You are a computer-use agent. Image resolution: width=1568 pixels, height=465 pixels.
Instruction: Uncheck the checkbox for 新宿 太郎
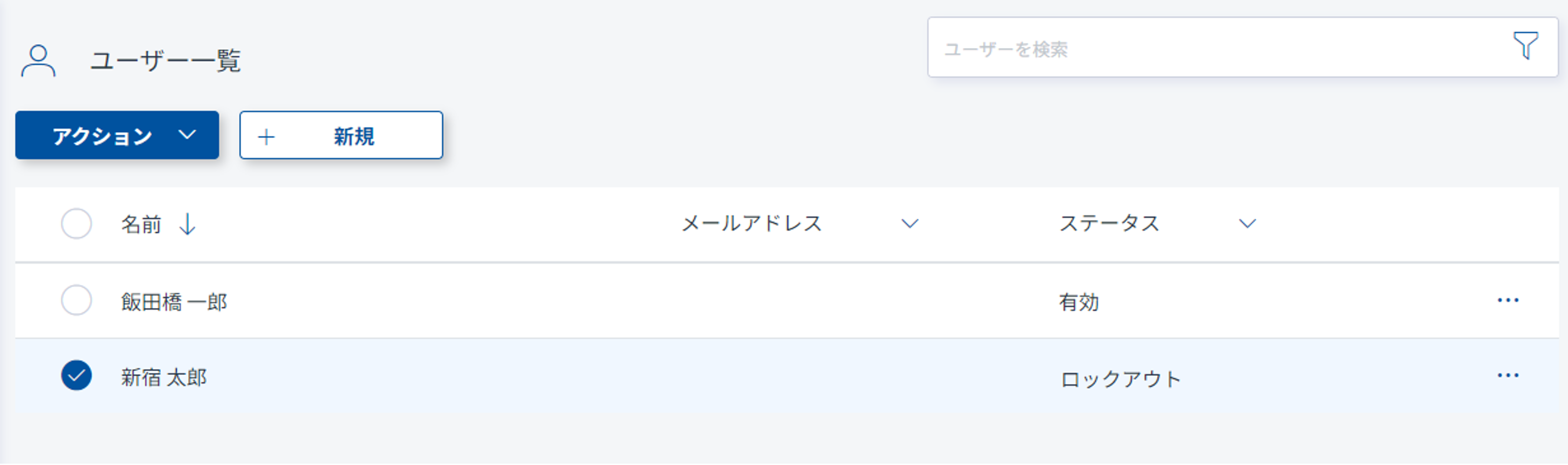click(x=77, y=376)
